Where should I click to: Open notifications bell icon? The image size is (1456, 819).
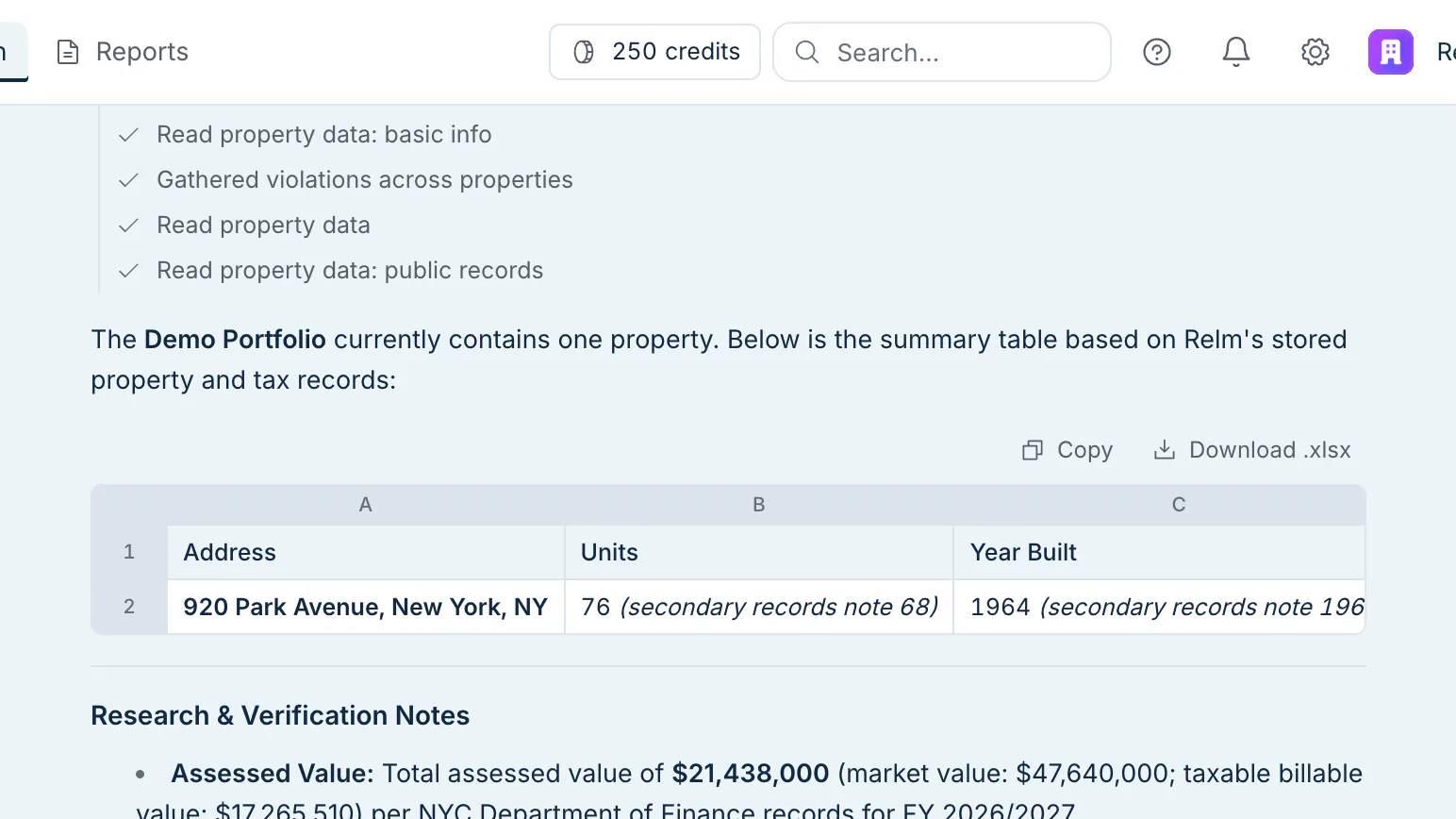tap(1235, 52)
